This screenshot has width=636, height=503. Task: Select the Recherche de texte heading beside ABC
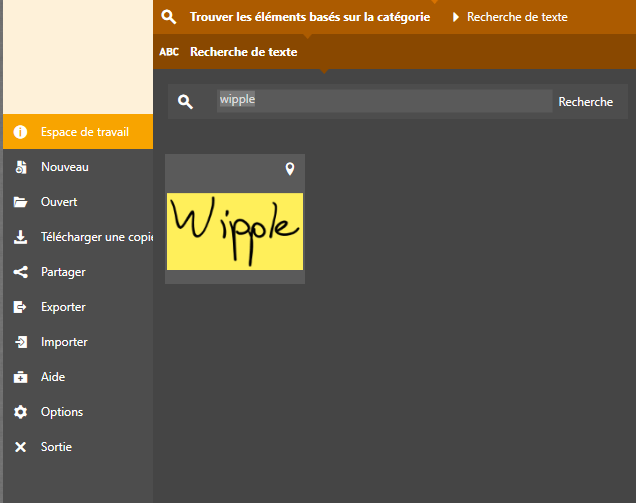coord(243,52)
